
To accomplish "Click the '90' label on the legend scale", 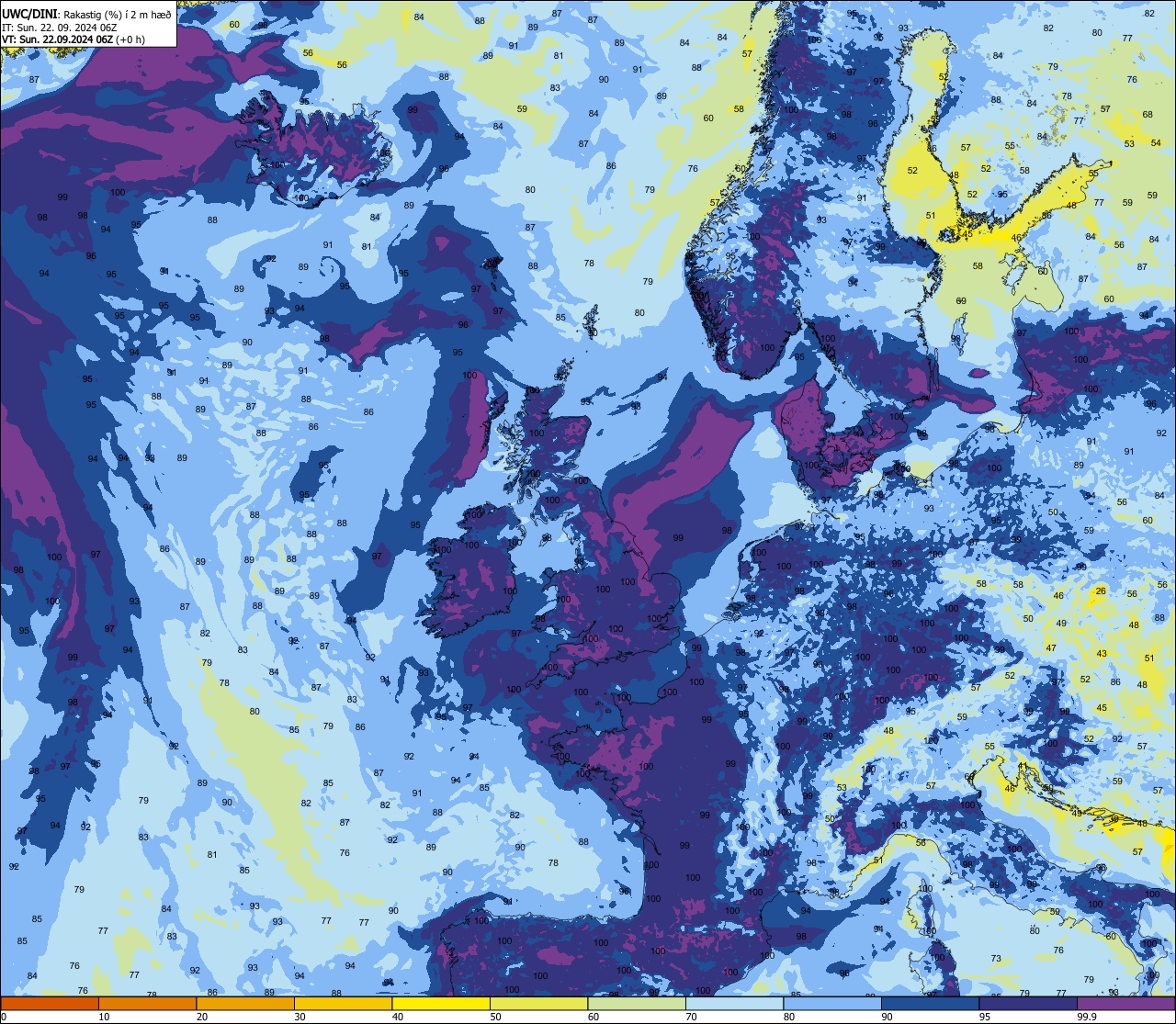I will (887, 1017).
